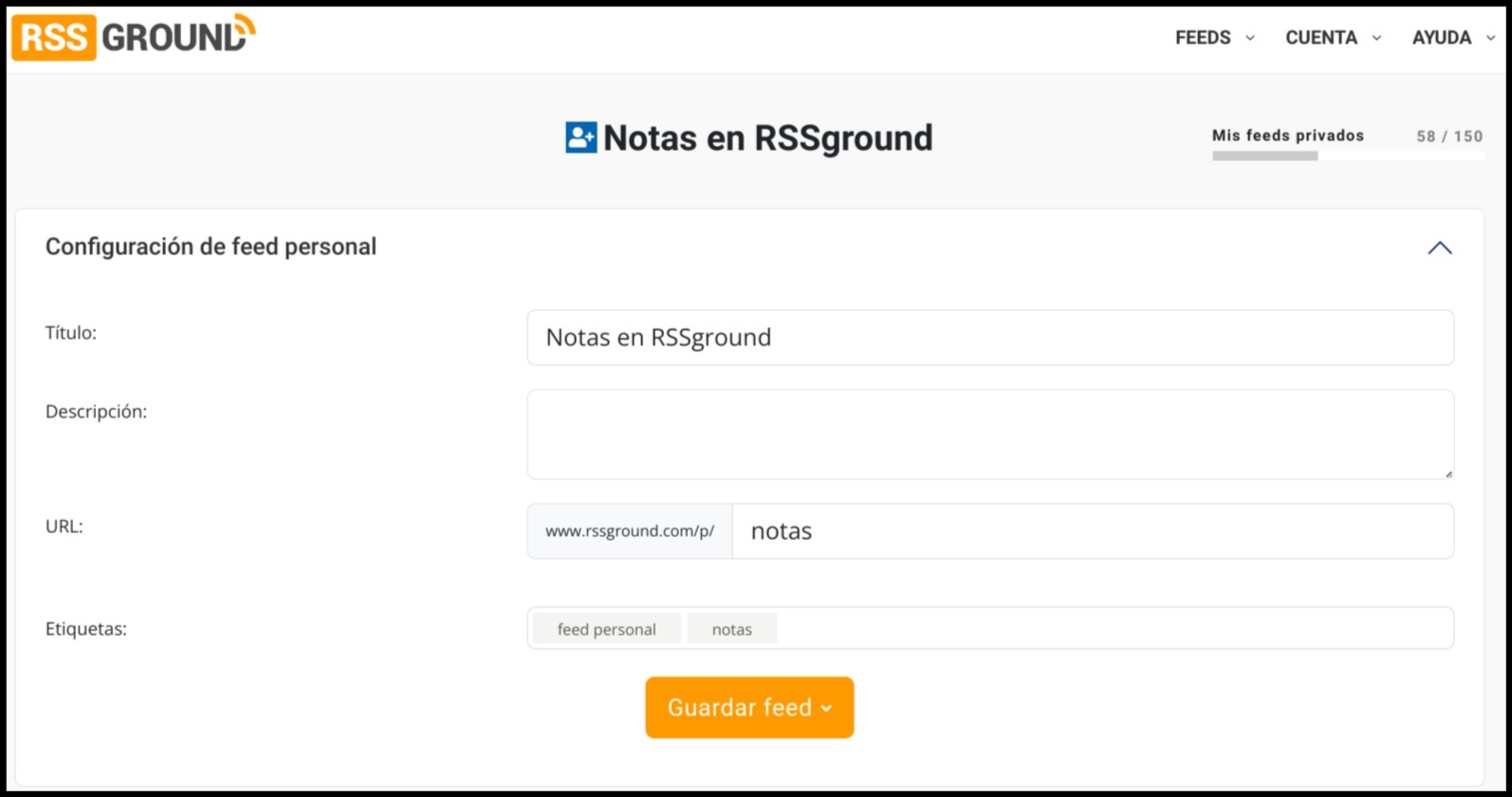Screen dimensions: 1512x797
Task: Select the "notas" tag chip in Etiquetas
Action: pos(731,629)
